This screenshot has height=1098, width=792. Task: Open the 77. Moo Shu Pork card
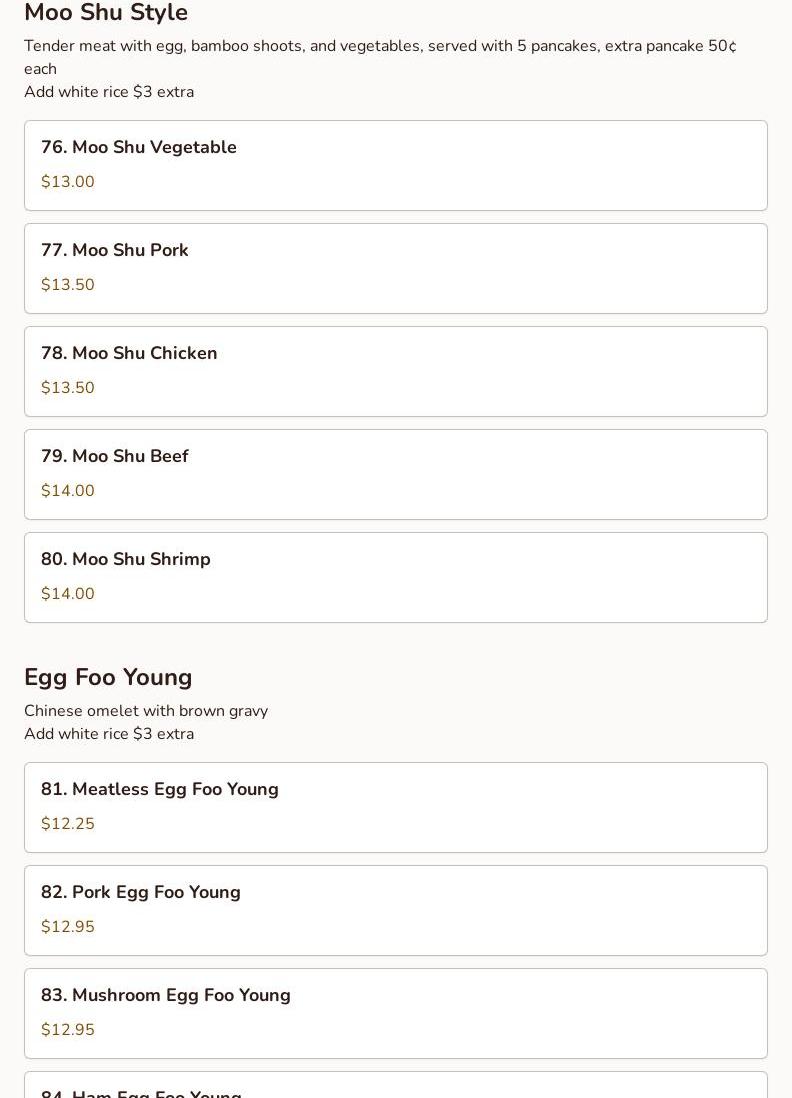coord(396,268)
